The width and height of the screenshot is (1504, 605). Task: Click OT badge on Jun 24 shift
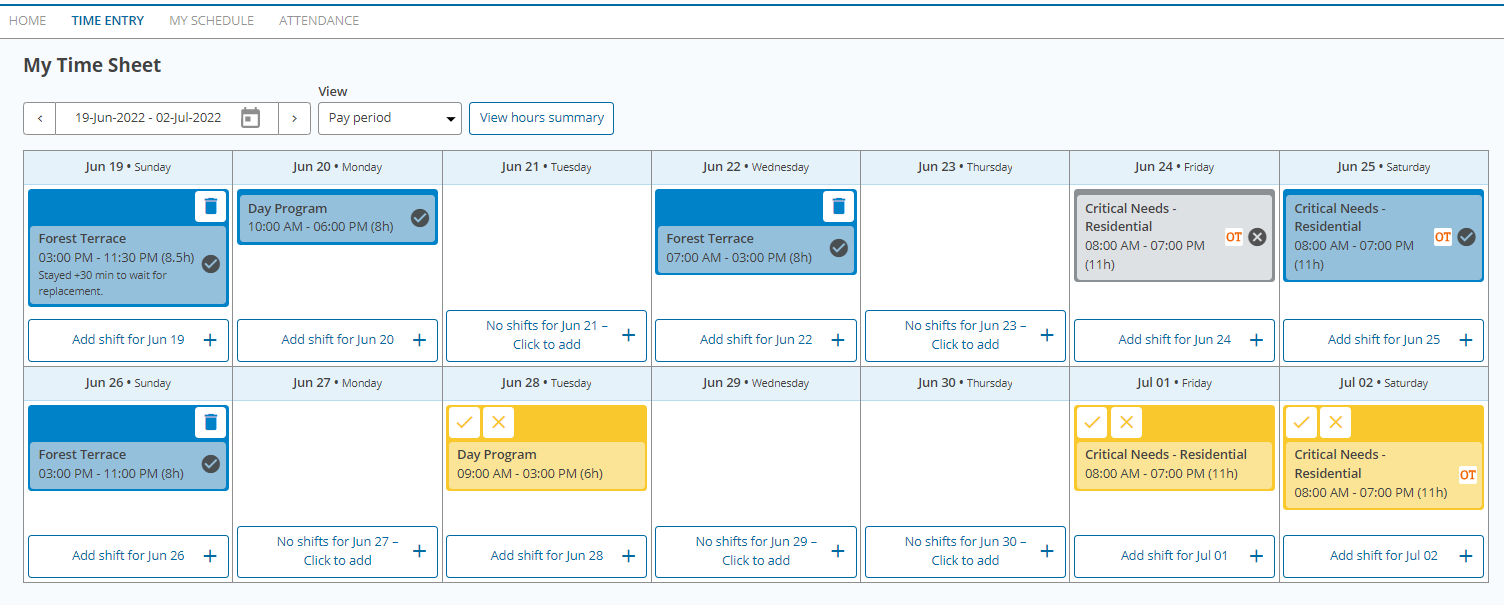(1234, 237)
